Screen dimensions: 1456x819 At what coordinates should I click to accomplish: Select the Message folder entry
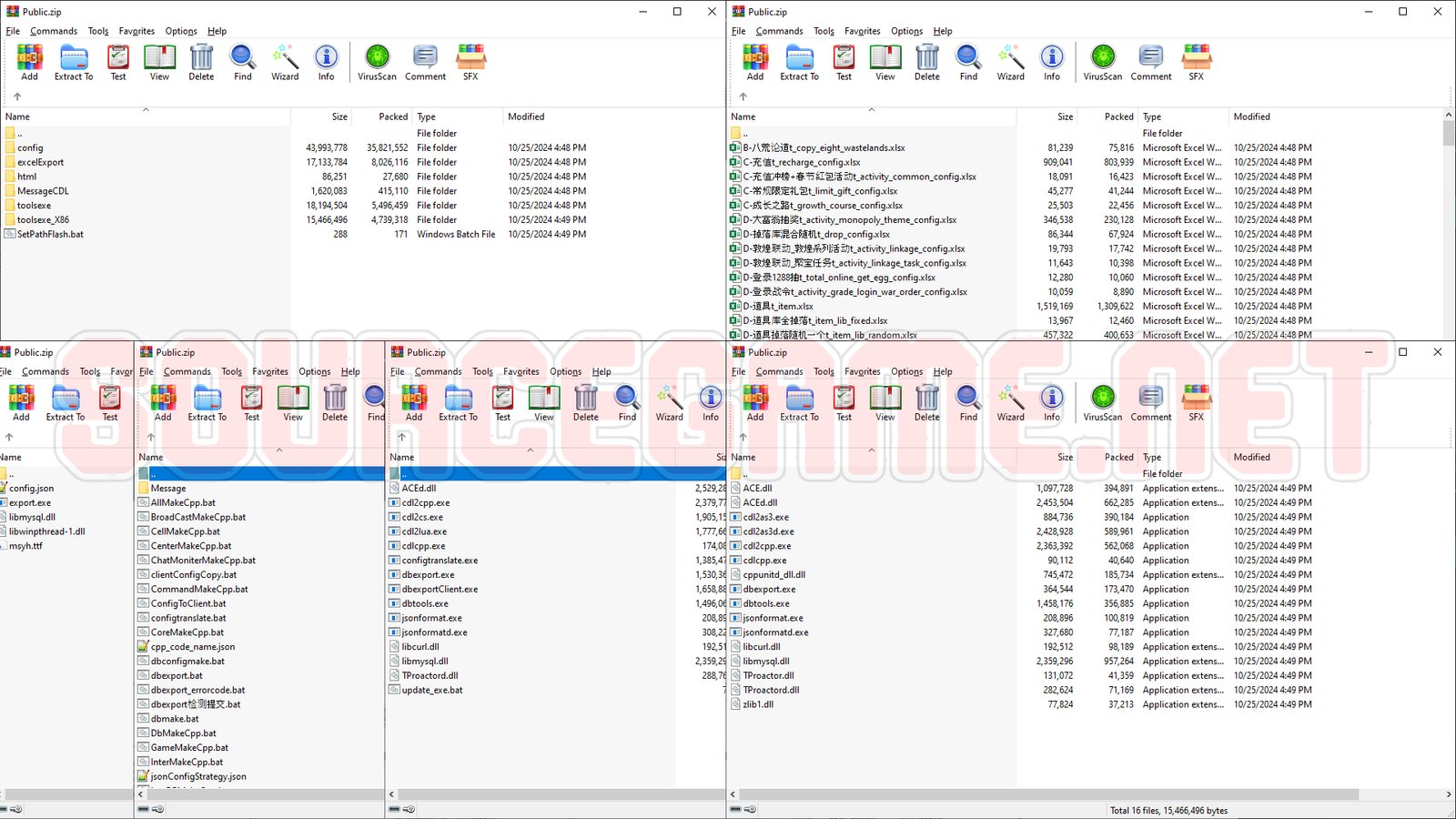[168, 488]
